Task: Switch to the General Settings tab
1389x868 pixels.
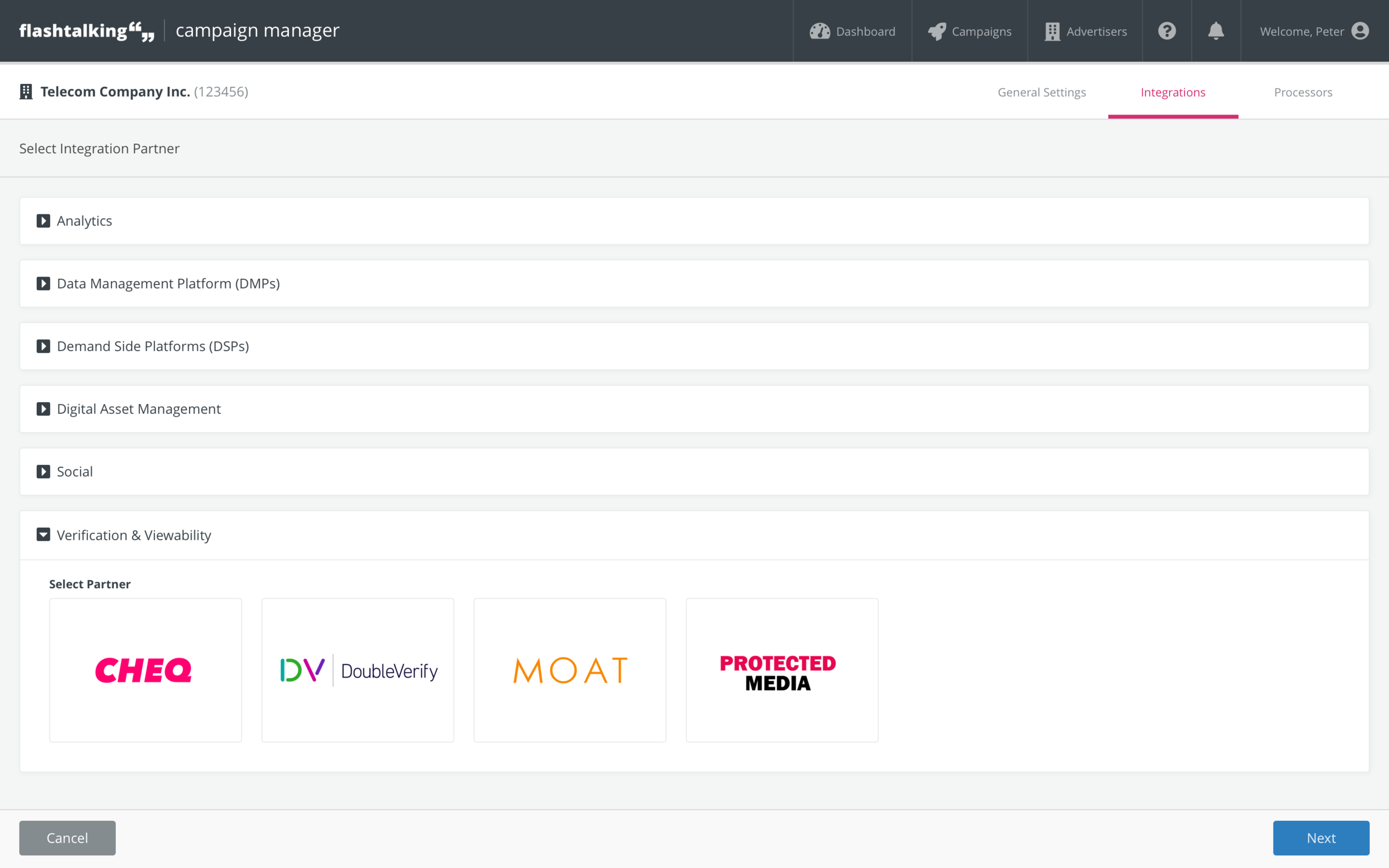Action: 1042,92
